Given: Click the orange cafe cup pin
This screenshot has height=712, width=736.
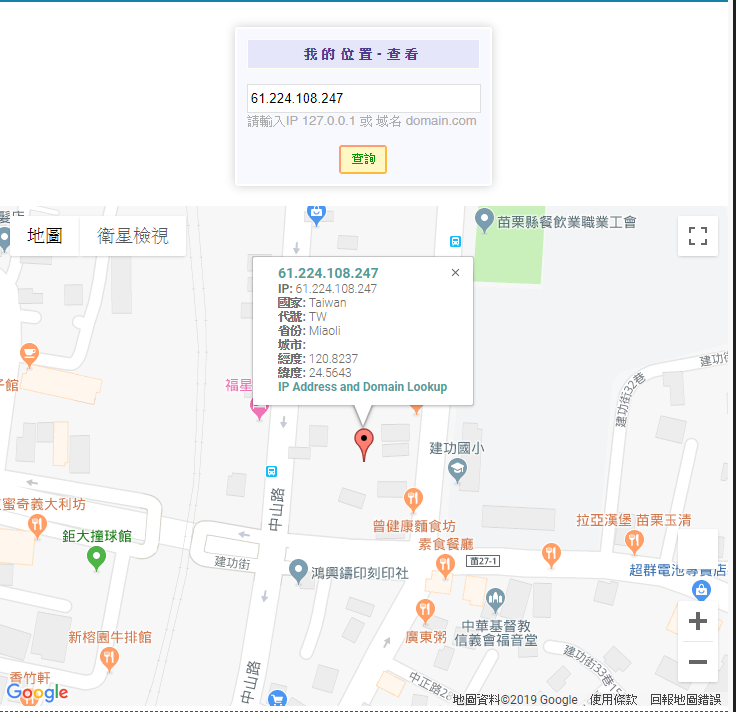Looking at the screenshot, I should coord(29,355).
